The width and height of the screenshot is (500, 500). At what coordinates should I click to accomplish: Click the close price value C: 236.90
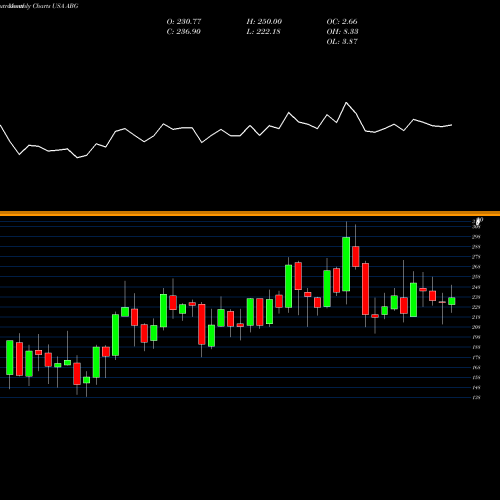pos(184,32)
